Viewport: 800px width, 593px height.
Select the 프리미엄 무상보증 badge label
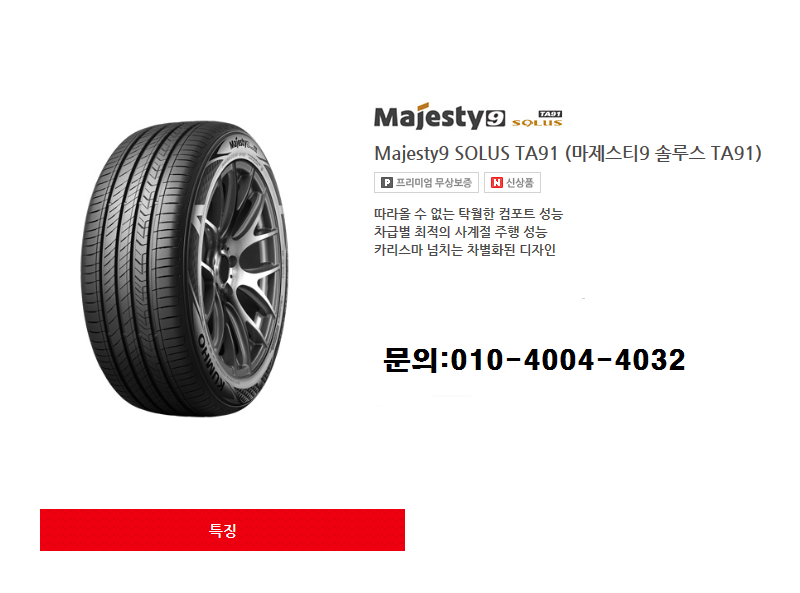pos(434,183)
